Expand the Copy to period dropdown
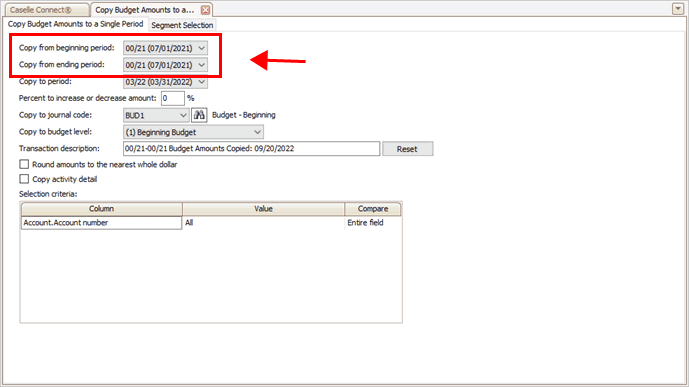Screen dimensions: 689x387 click(x=165, y=82)
